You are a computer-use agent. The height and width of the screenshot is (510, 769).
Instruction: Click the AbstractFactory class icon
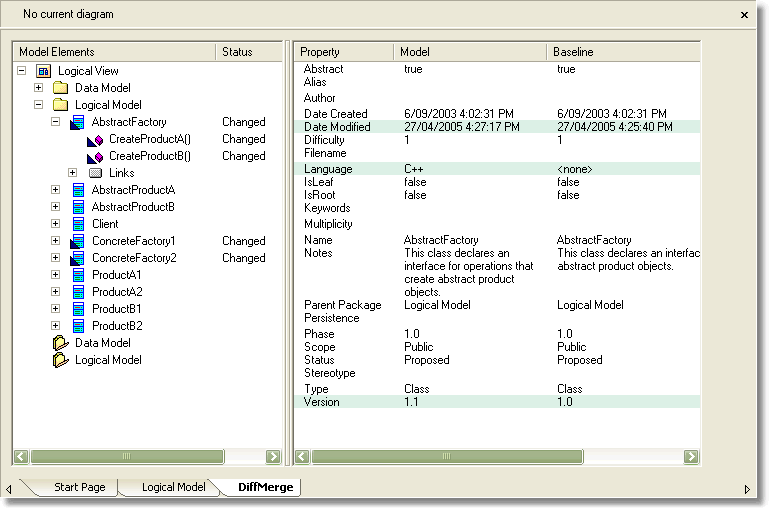77,122
